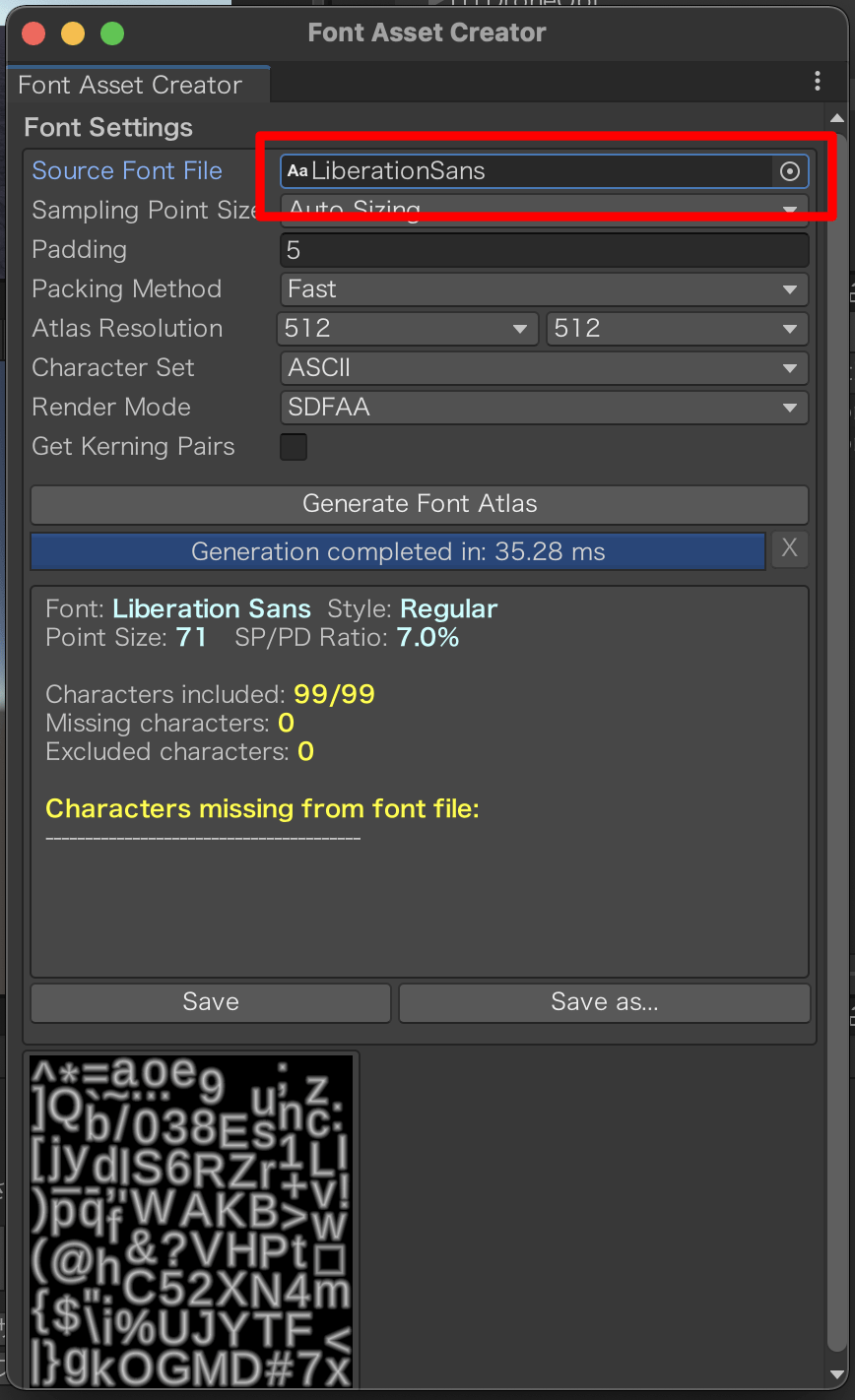Click the green zoom window button

[112, 33]
